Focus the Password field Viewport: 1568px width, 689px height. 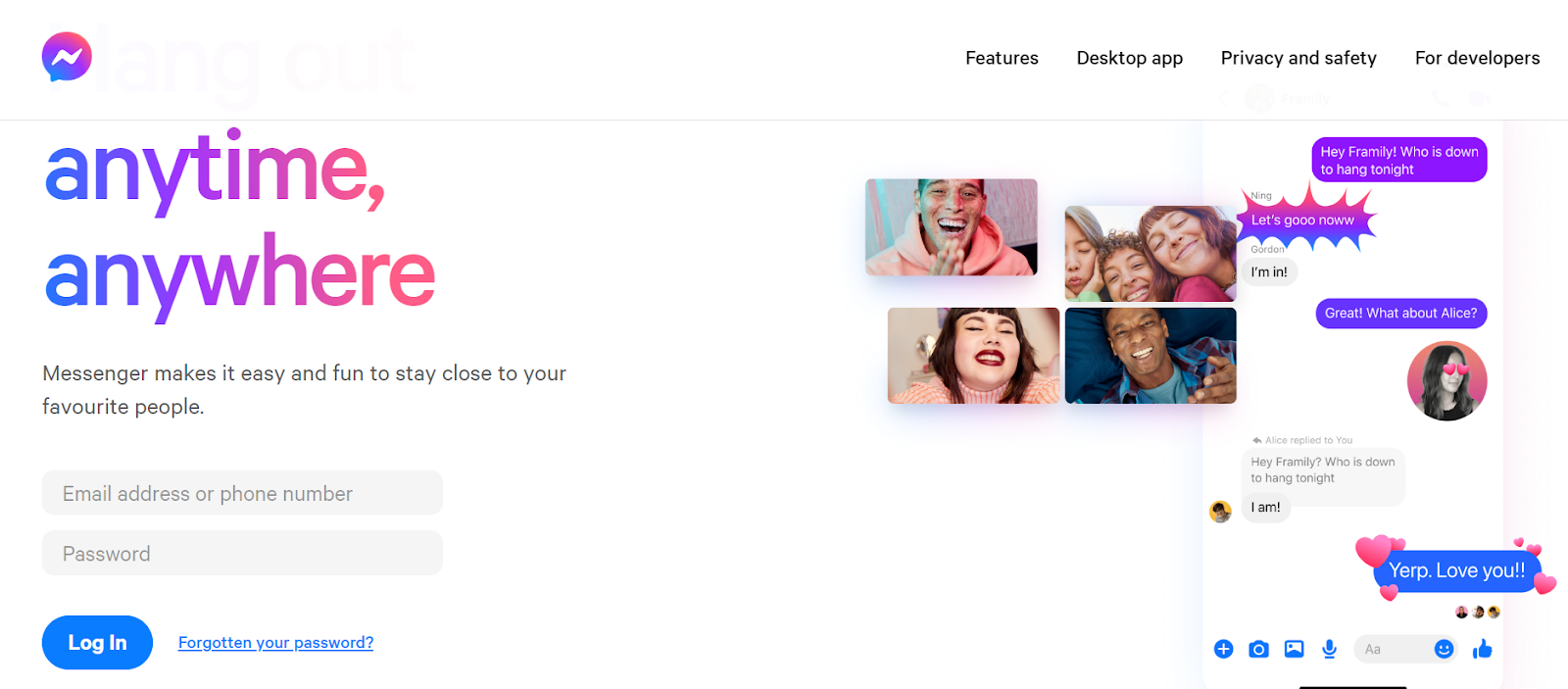242,553
